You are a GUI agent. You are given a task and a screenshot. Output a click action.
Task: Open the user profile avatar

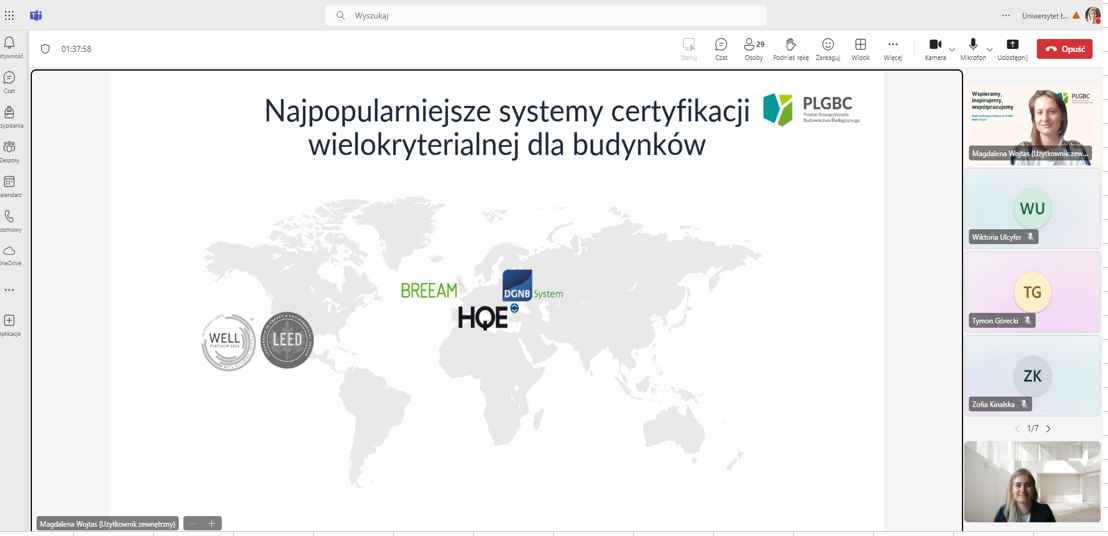(1092, 15)
